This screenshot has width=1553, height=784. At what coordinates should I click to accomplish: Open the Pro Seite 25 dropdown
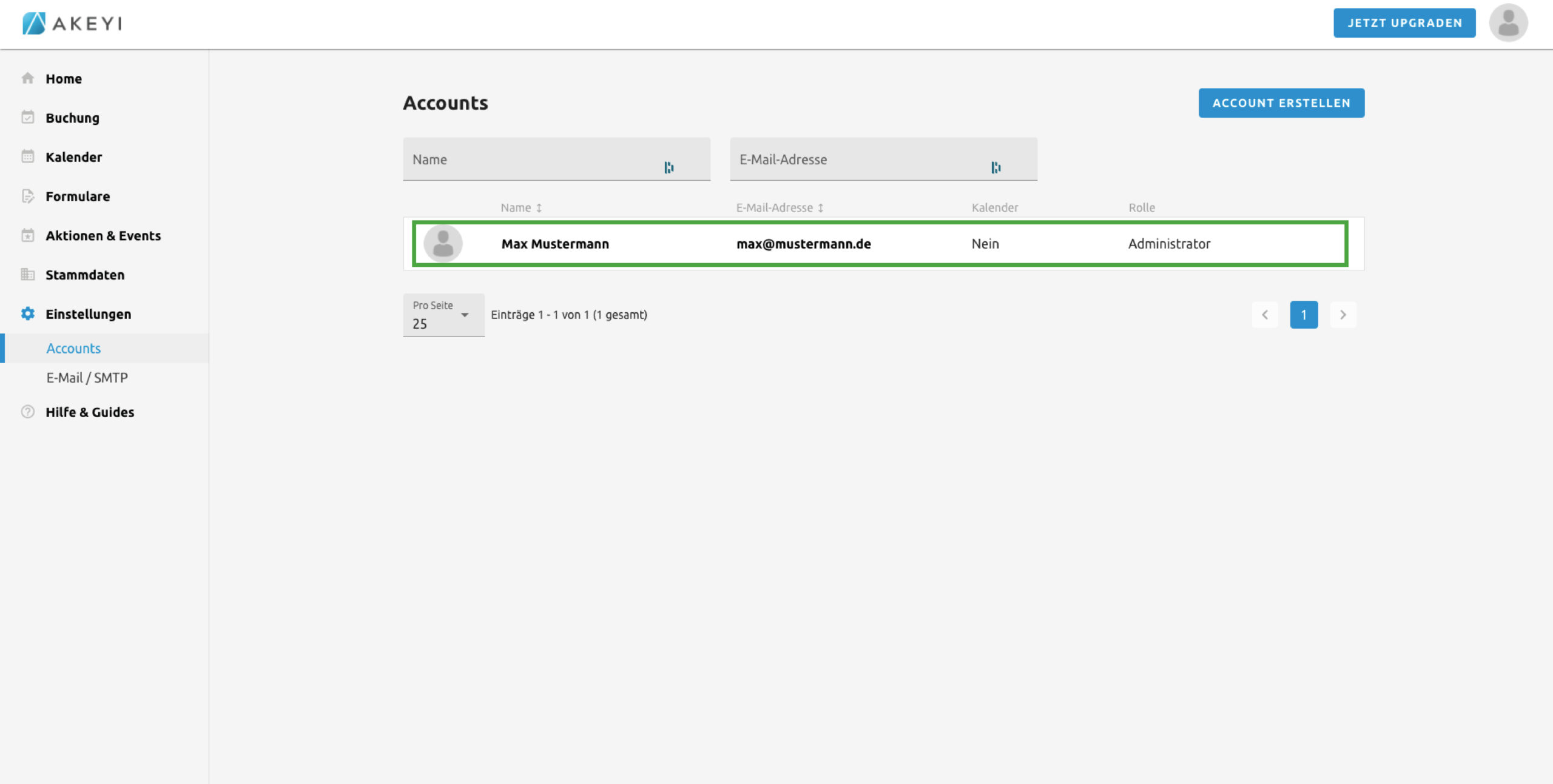[x=443, y=315]
